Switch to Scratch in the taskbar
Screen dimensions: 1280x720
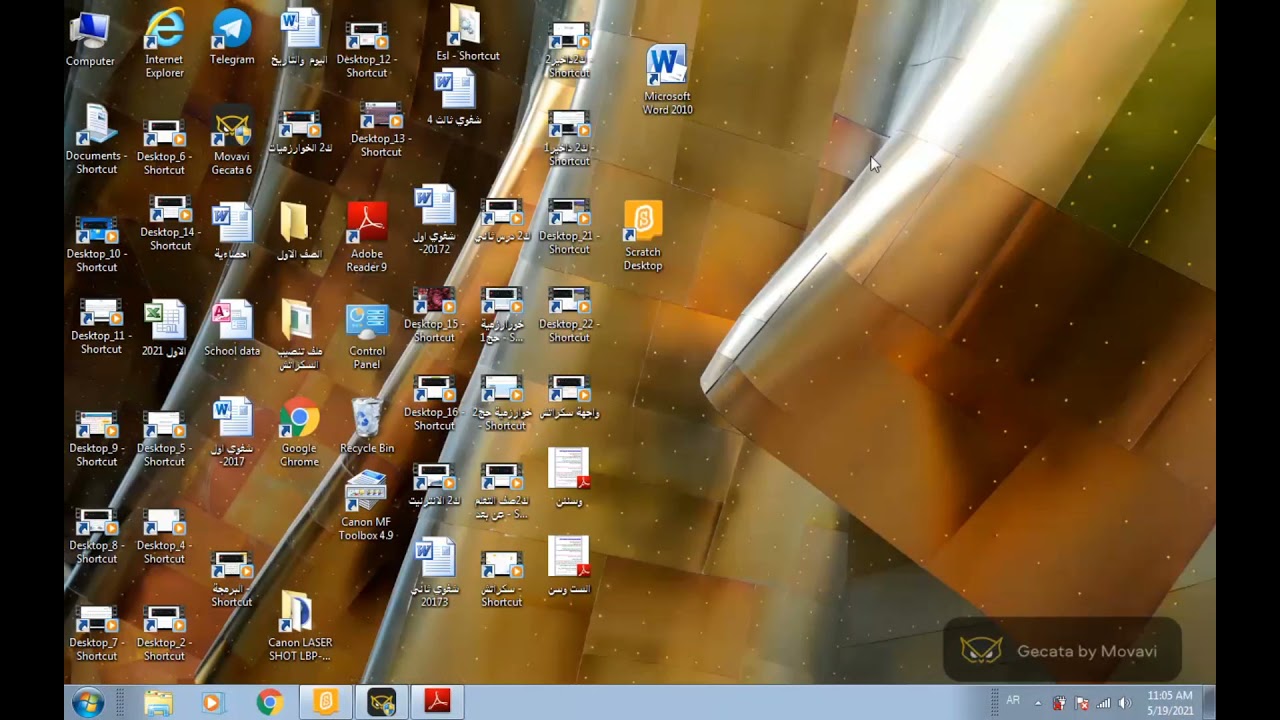coord(325,703)
